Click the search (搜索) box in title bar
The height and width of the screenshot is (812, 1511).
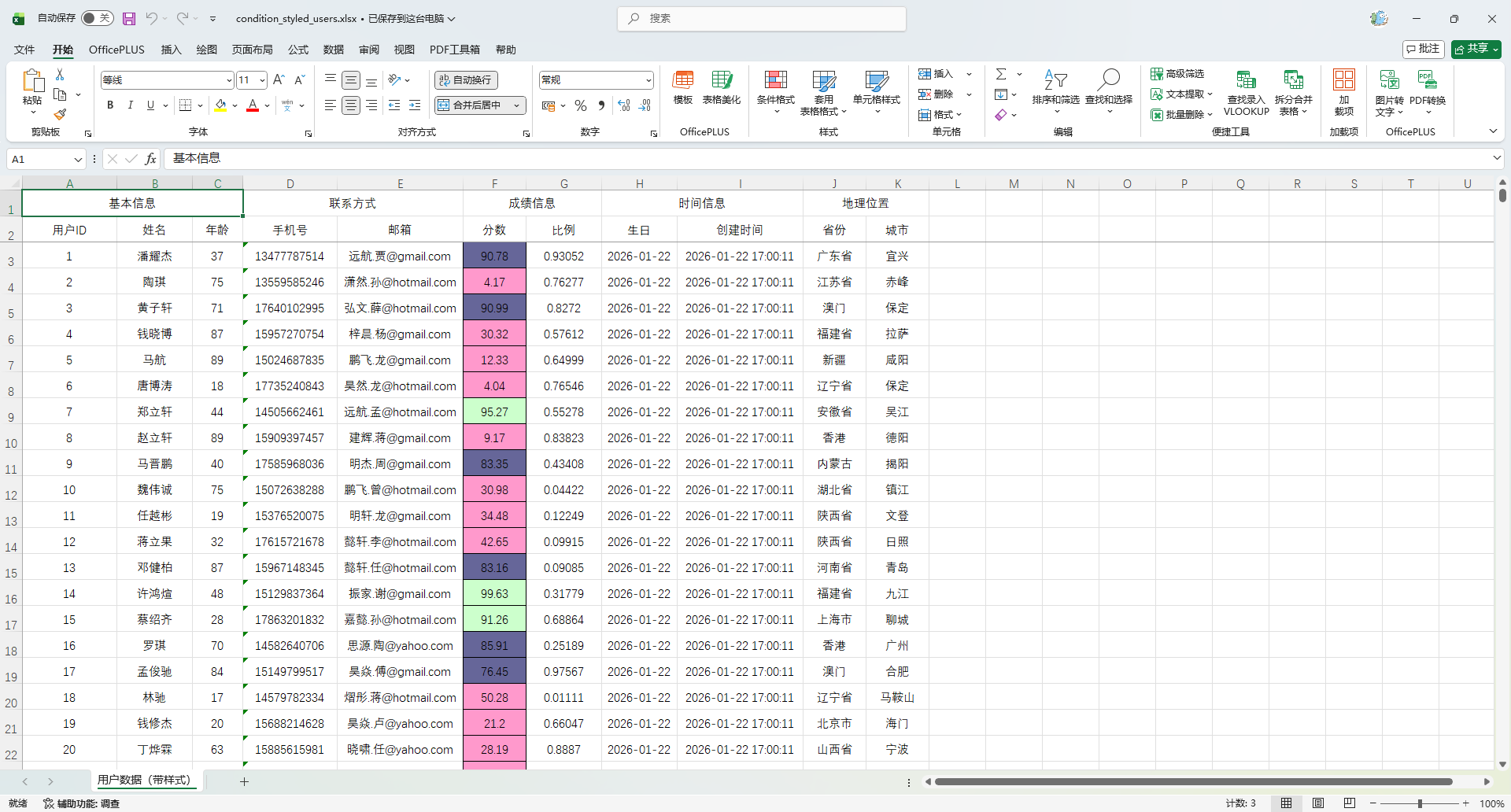coord(761,18)
